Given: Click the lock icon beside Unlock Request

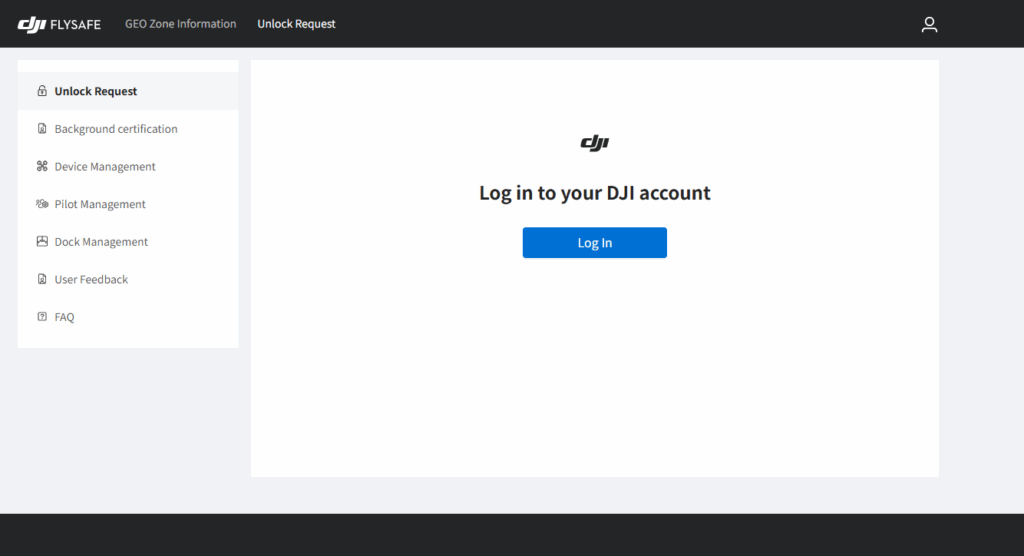Looking at the screenshot, I should click(x=42, y=91).
